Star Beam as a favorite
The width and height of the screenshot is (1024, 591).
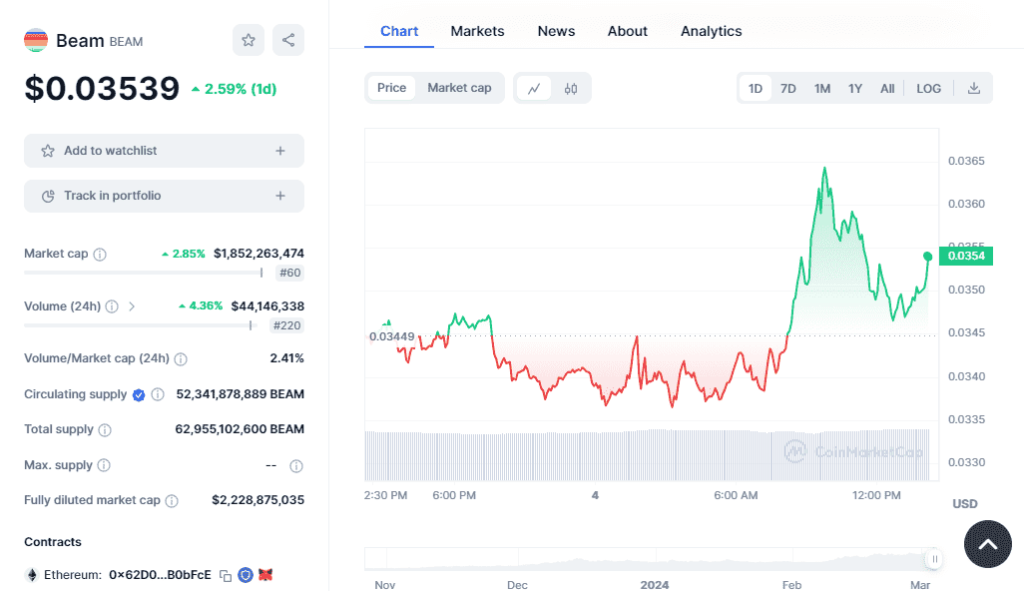tap(248, 40)
